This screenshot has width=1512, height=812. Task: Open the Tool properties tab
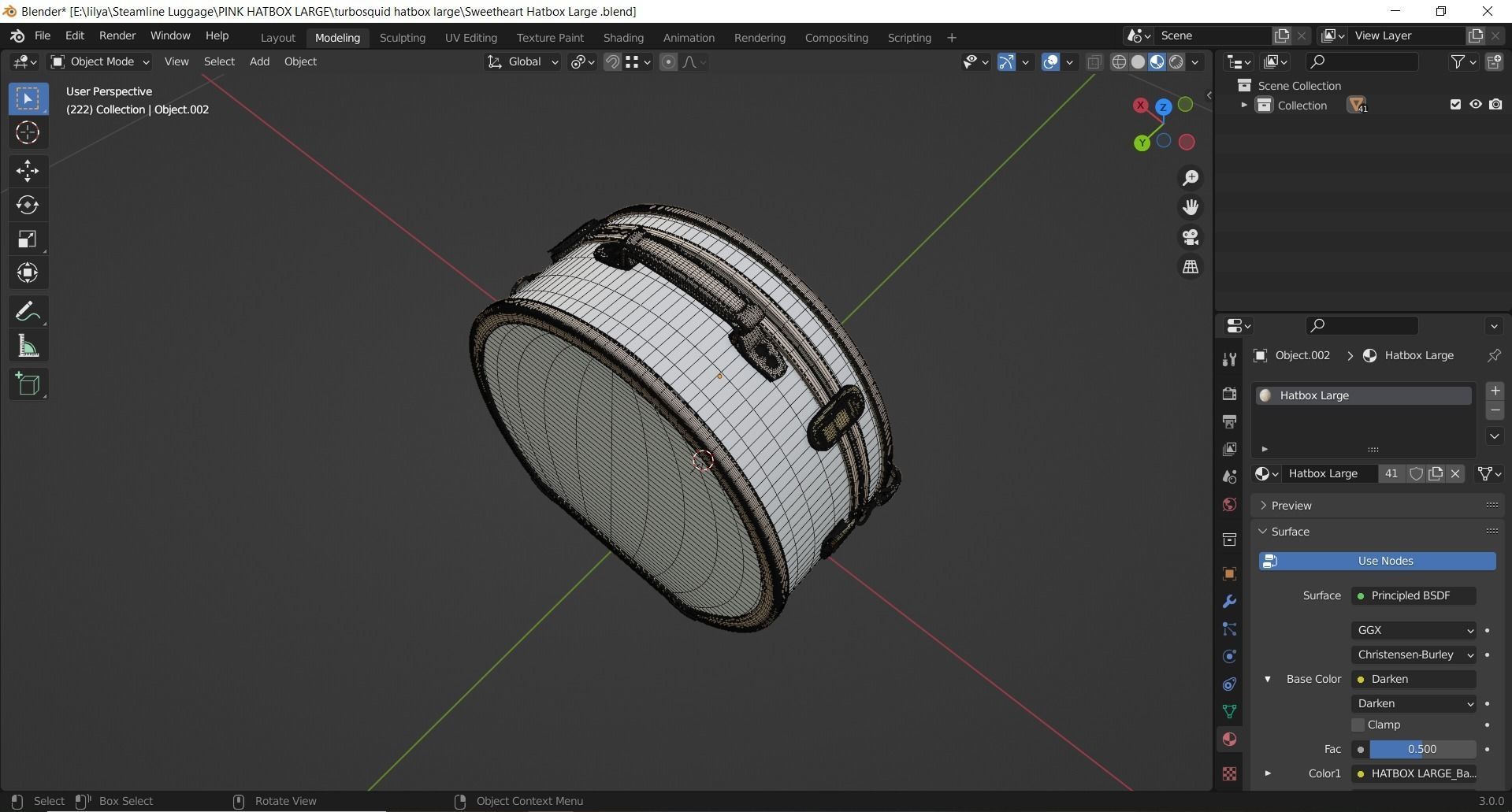coord(1229,360)
